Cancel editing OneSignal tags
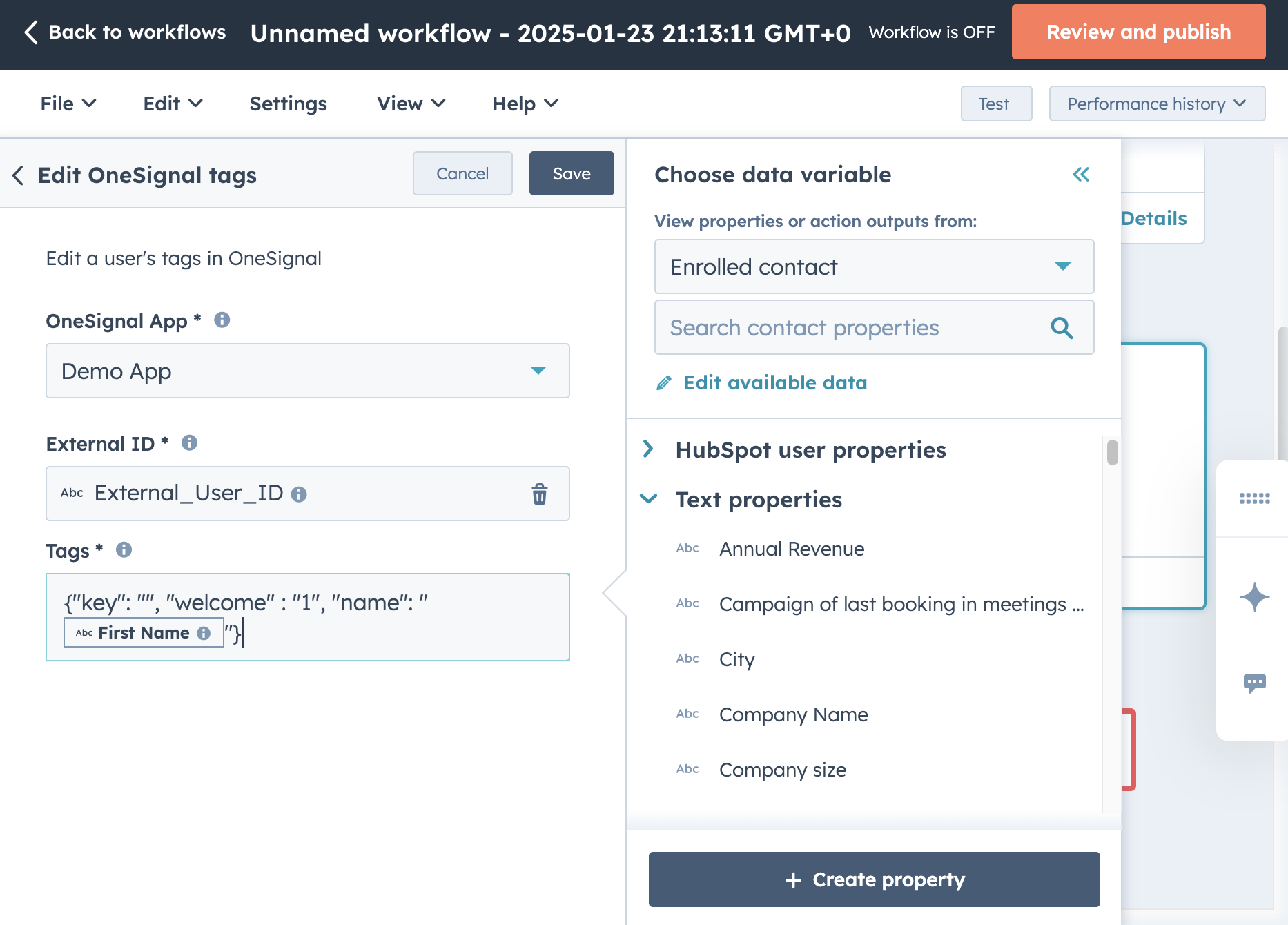This screenshot has height=925, width=1288. coord(462,173)
